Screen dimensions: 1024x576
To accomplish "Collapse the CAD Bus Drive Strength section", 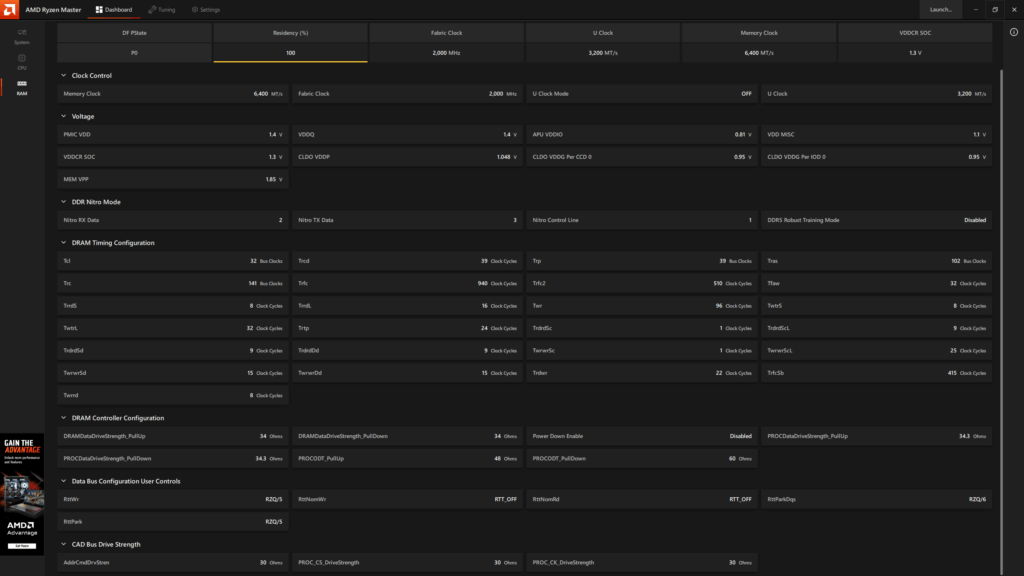I will [x=63, y=544].
